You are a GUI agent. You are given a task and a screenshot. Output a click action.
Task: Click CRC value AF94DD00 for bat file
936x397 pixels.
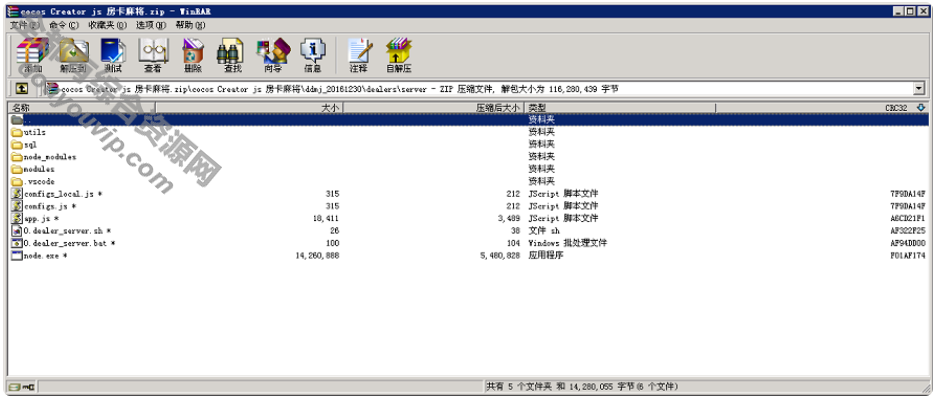908,243
